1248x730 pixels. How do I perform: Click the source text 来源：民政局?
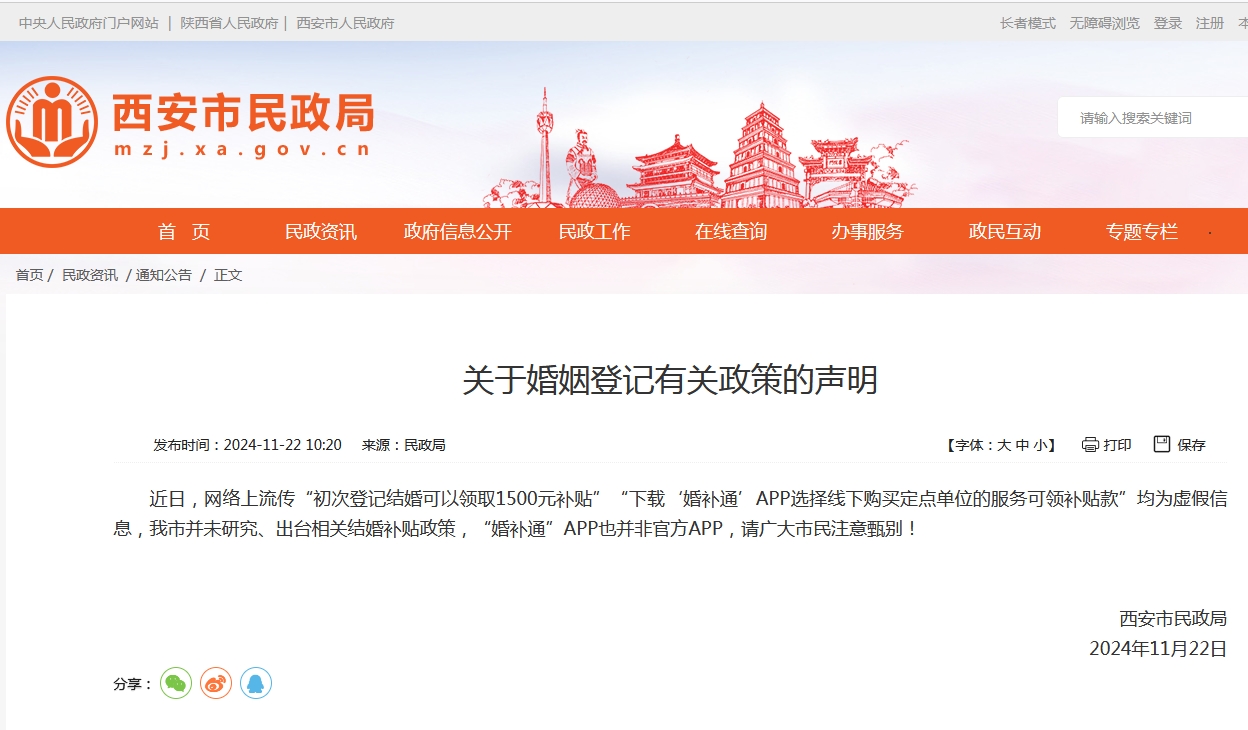tap(404, 445)
